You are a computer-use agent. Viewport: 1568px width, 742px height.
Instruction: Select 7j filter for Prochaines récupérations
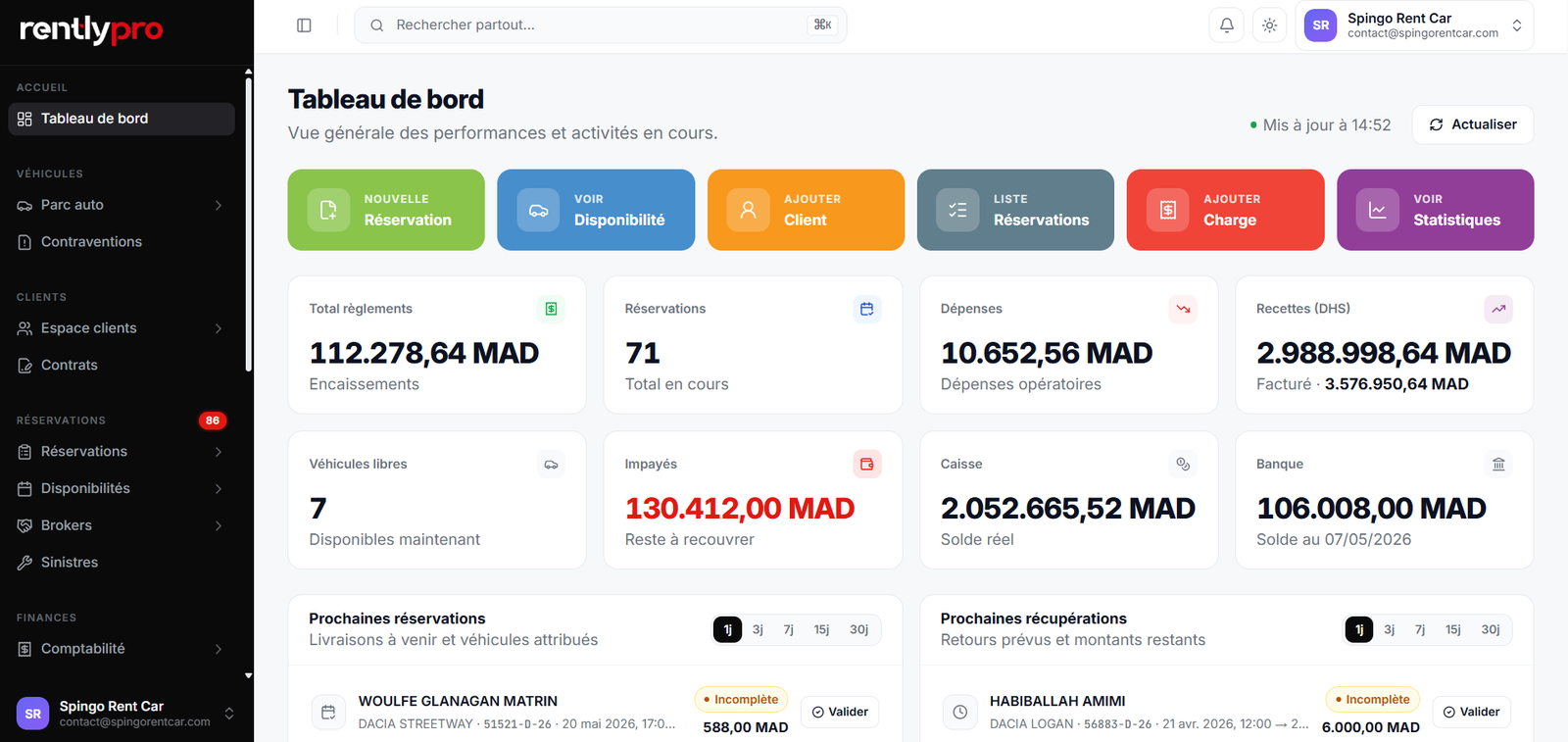(x=1419, y=629)
